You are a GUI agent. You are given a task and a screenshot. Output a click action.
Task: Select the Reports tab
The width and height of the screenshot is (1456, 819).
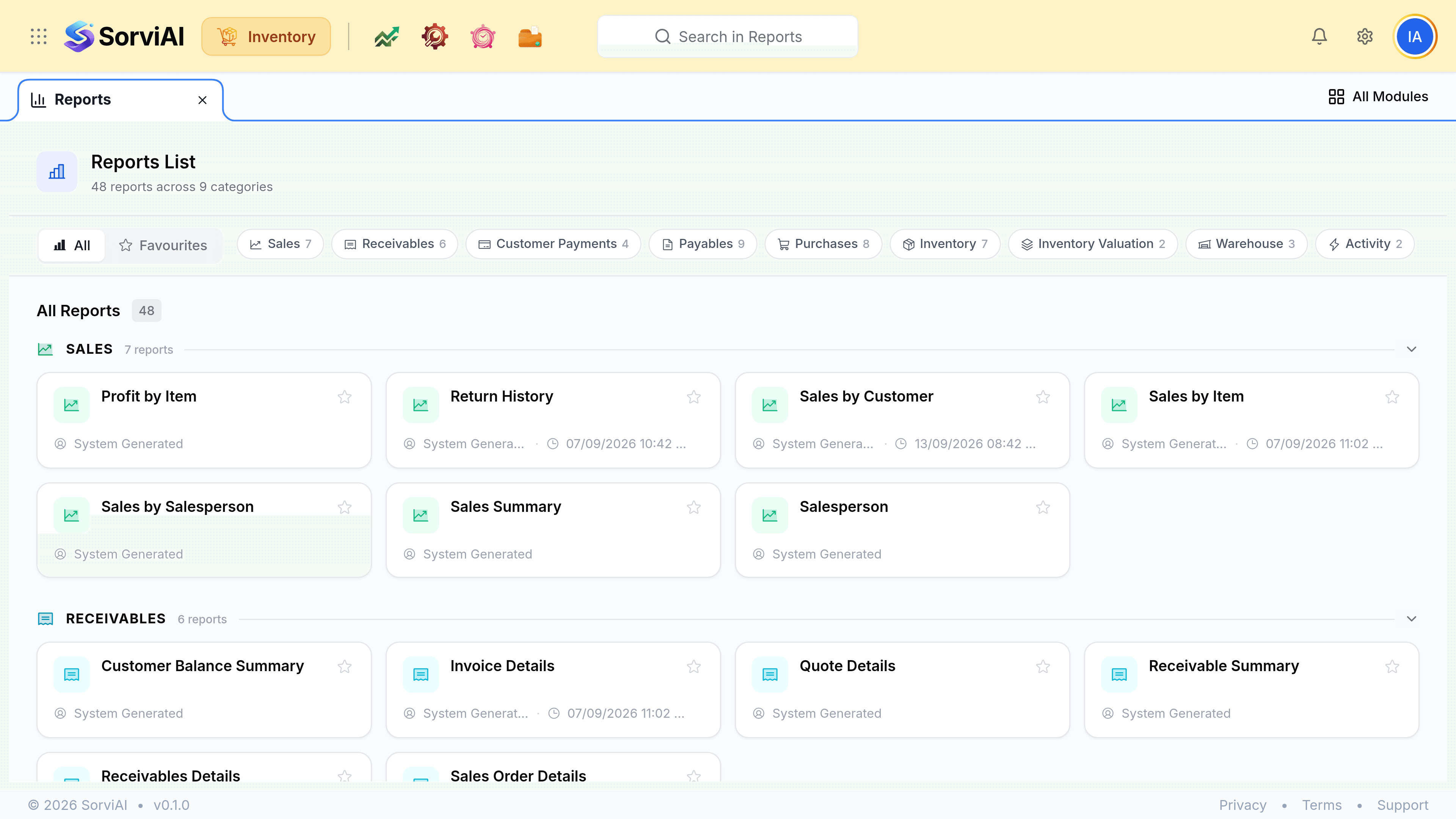pos(121,100)
